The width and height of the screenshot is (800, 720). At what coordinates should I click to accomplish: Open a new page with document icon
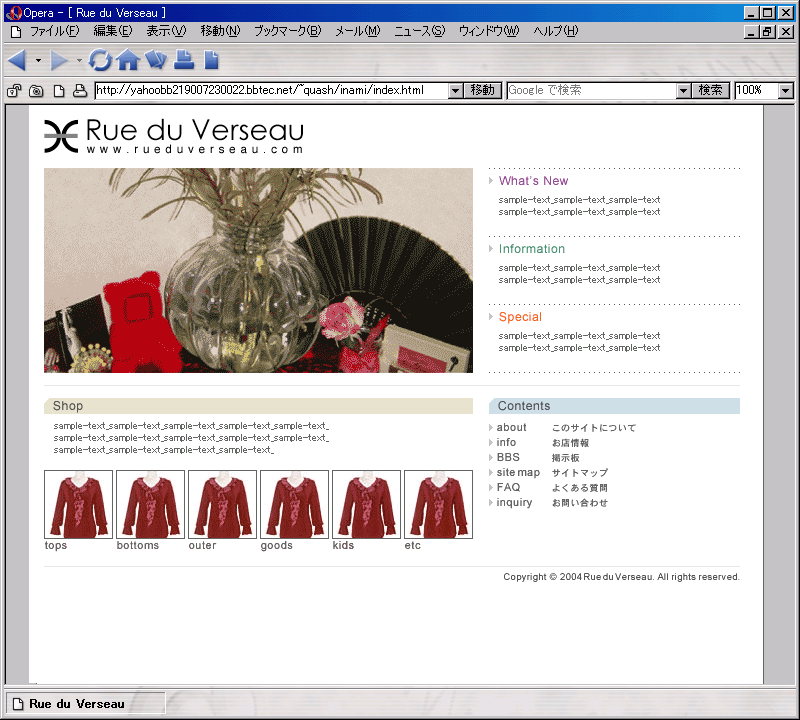(211, 60)
